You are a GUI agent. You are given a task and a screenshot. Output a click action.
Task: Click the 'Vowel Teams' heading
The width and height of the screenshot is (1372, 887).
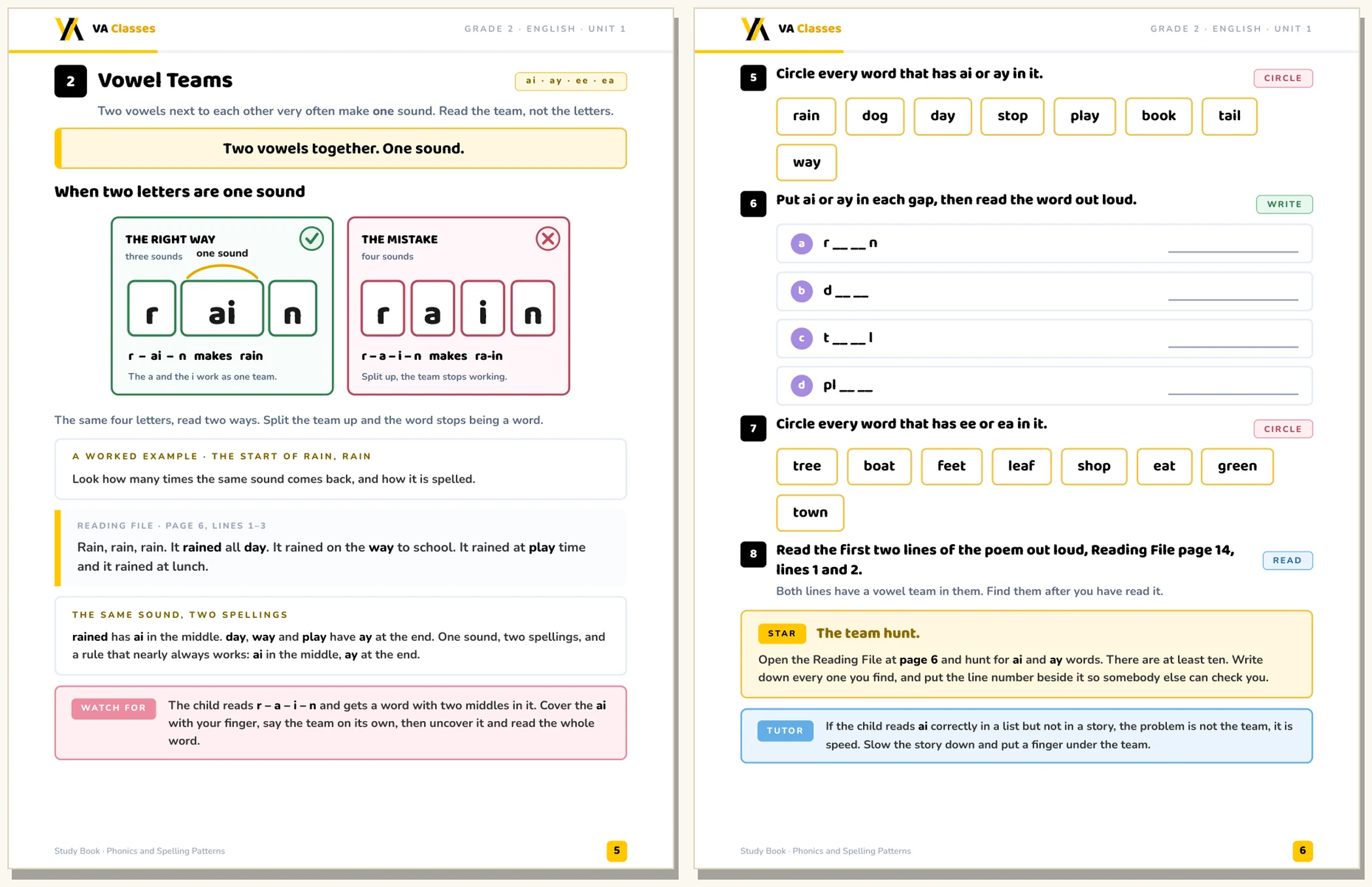pyautogui.click(x=165, y=80)
